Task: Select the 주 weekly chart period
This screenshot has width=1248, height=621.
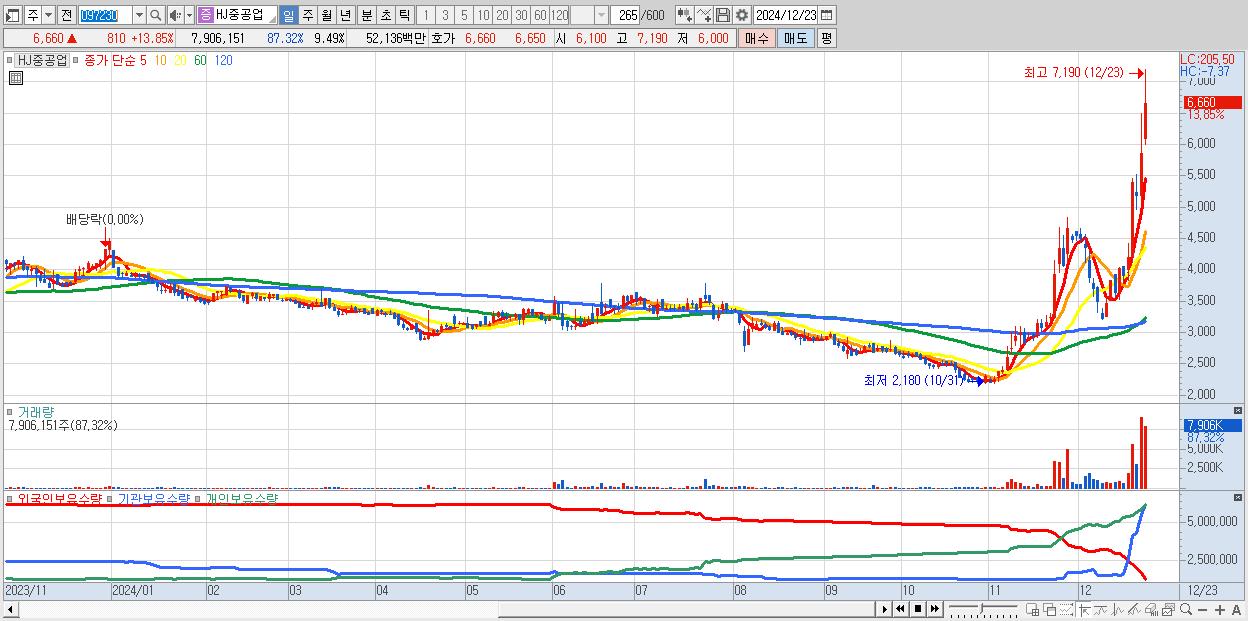Action: pos(307,15)
